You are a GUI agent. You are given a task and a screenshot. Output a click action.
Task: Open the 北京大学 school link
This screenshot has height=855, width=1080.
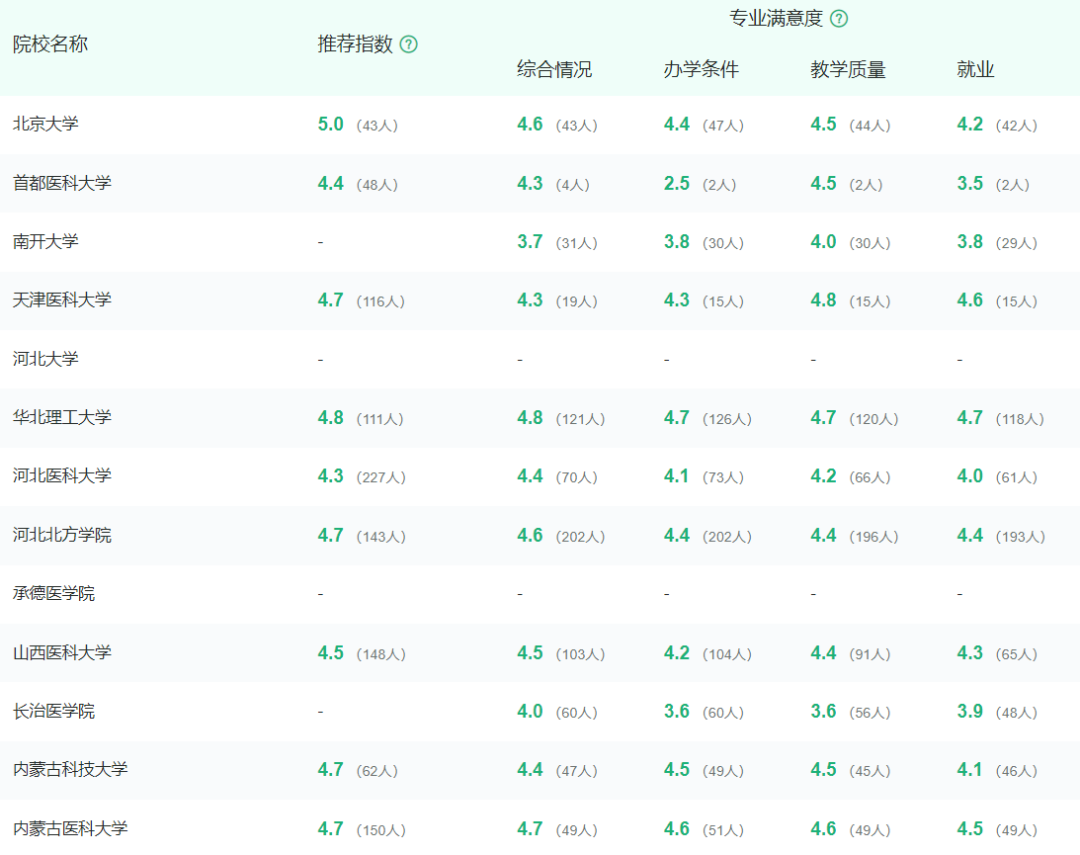pos(45,124)
